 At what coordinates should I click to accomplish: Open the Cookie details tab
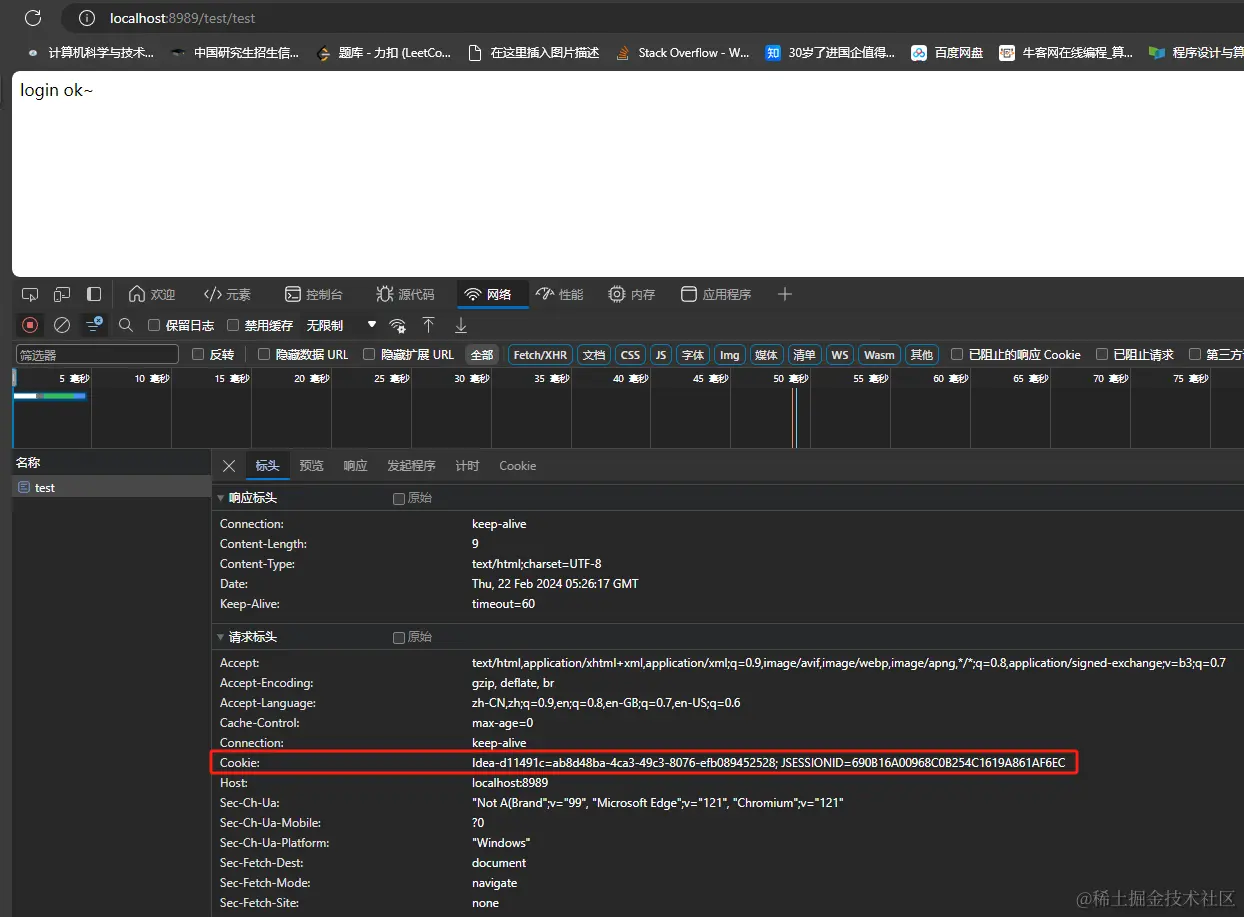pos(518,466)
